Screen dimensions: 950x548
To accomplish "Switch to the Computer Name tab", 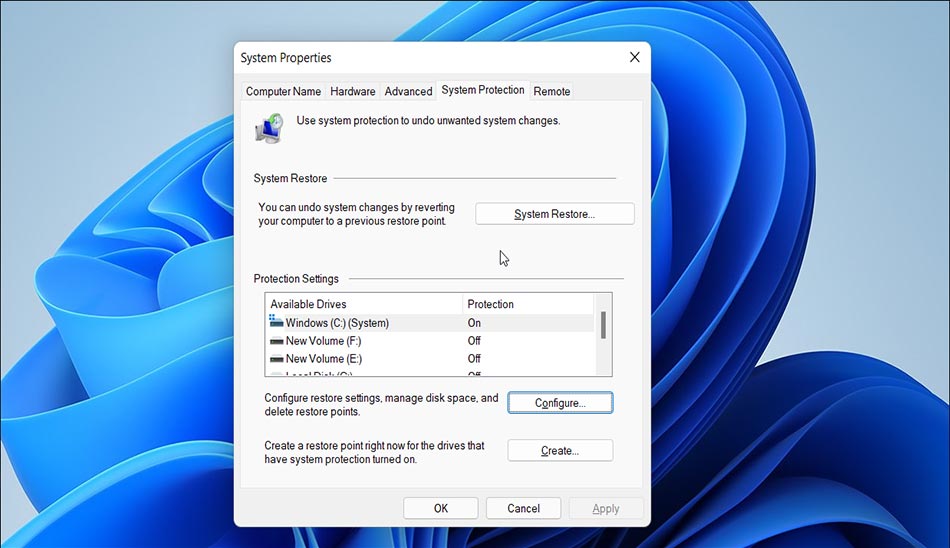I will tap(283, 91).
